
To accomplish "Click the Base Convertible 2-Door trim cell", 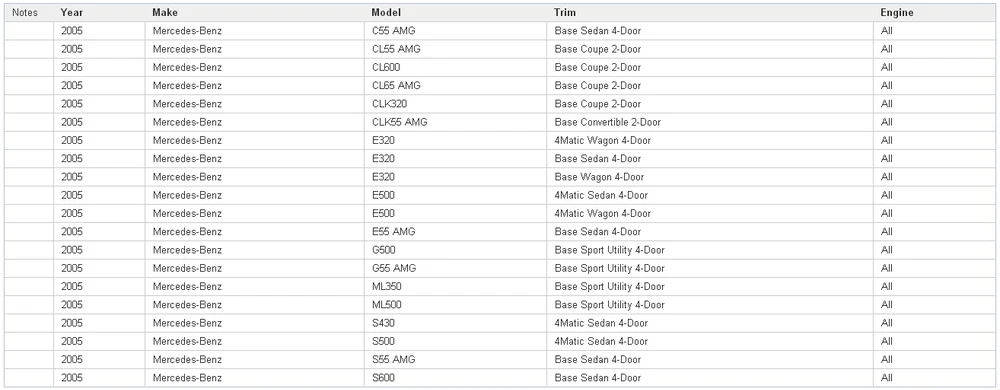I will pyautogui.click(x=710, y=122).
